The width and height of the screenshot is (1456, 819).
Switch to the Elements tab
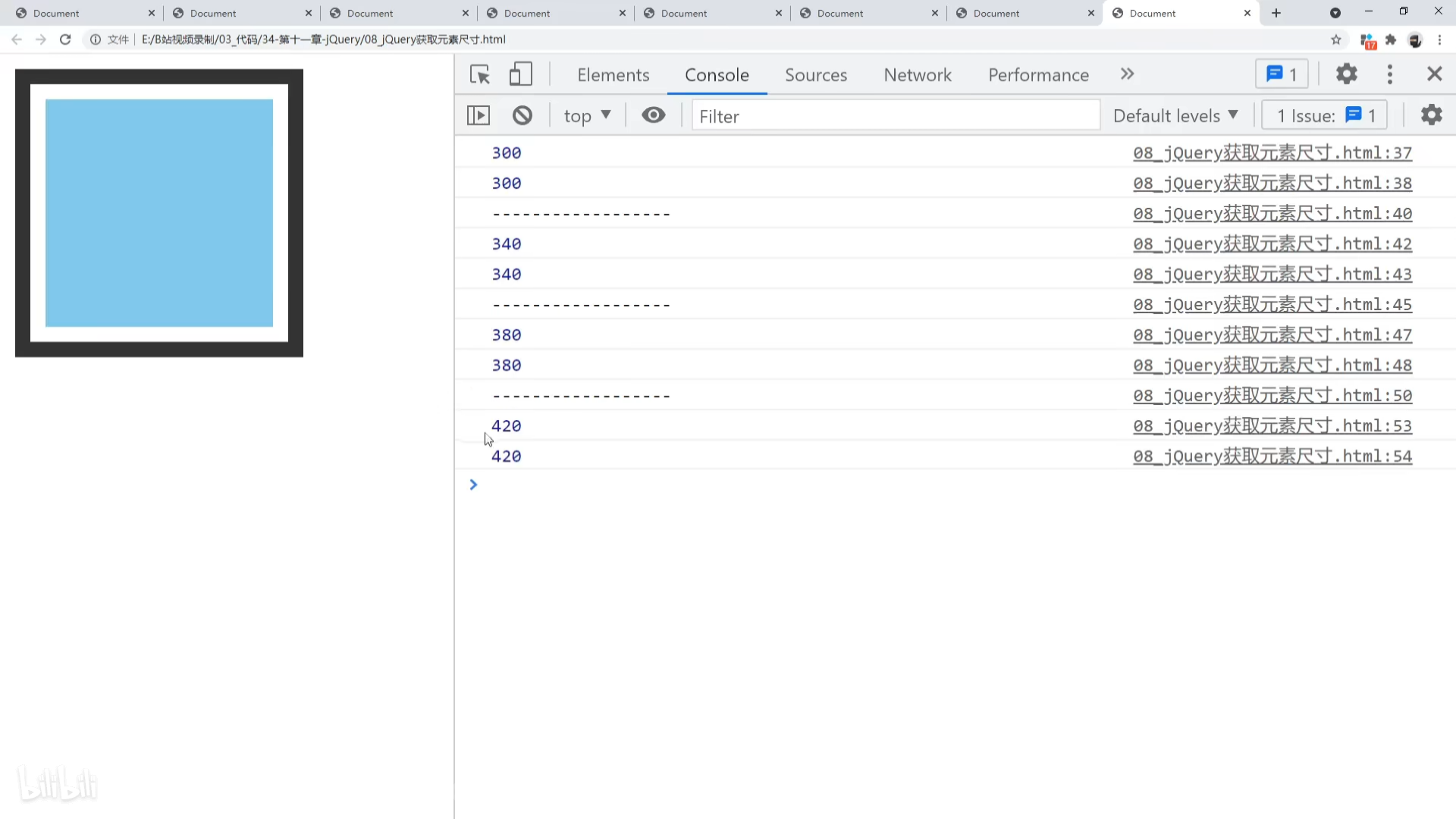[x=613, y=74]
